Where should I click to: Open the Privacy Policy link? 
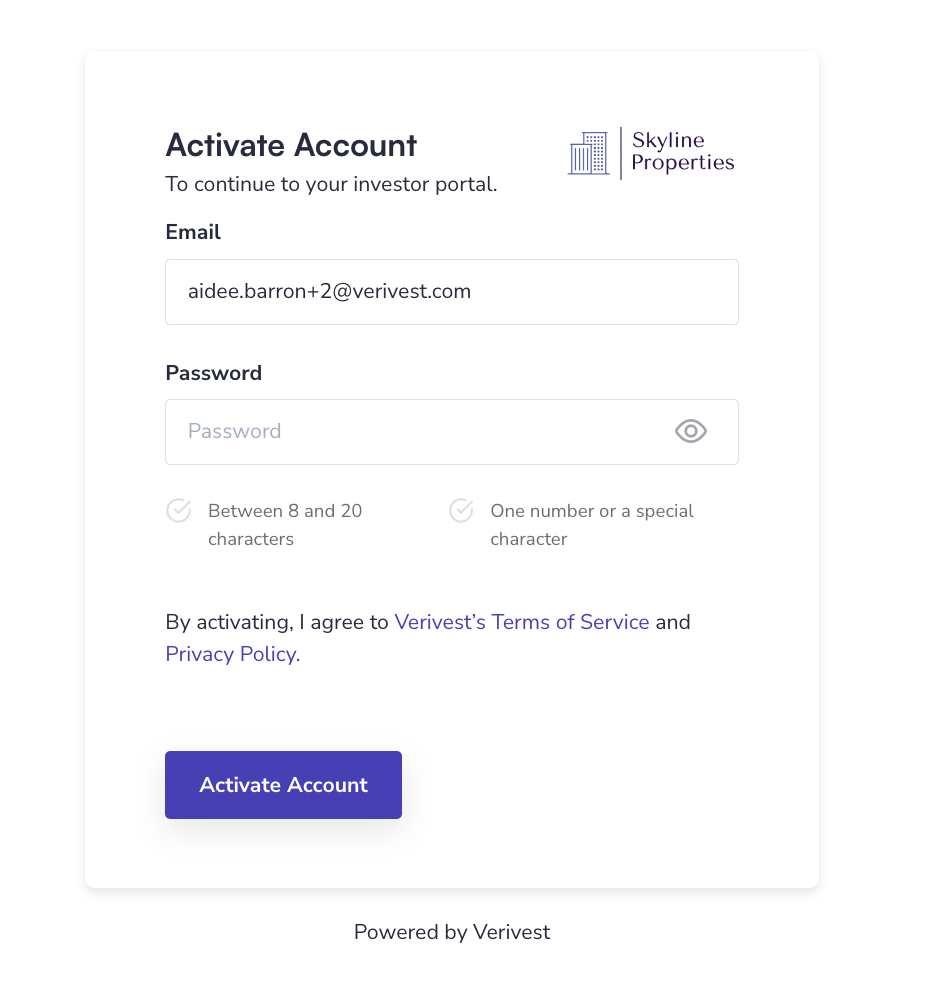pyautogui.click(x=233, y=654)
